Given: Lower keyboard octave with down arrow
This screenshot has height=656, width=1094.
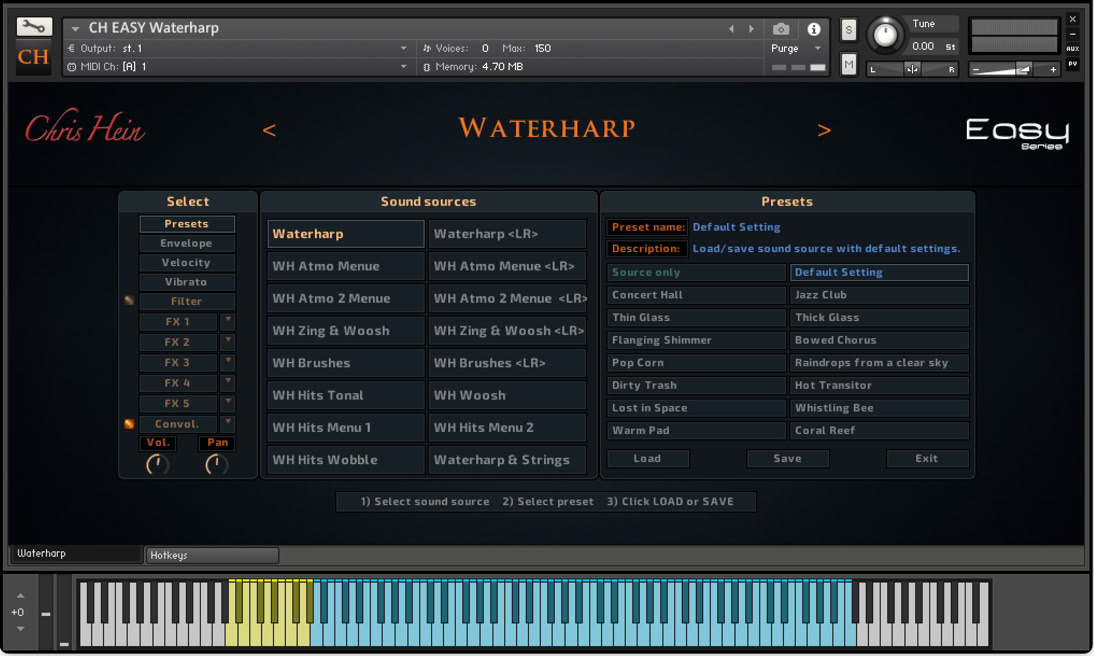Looking at the screenshot, I should point(20,629).
